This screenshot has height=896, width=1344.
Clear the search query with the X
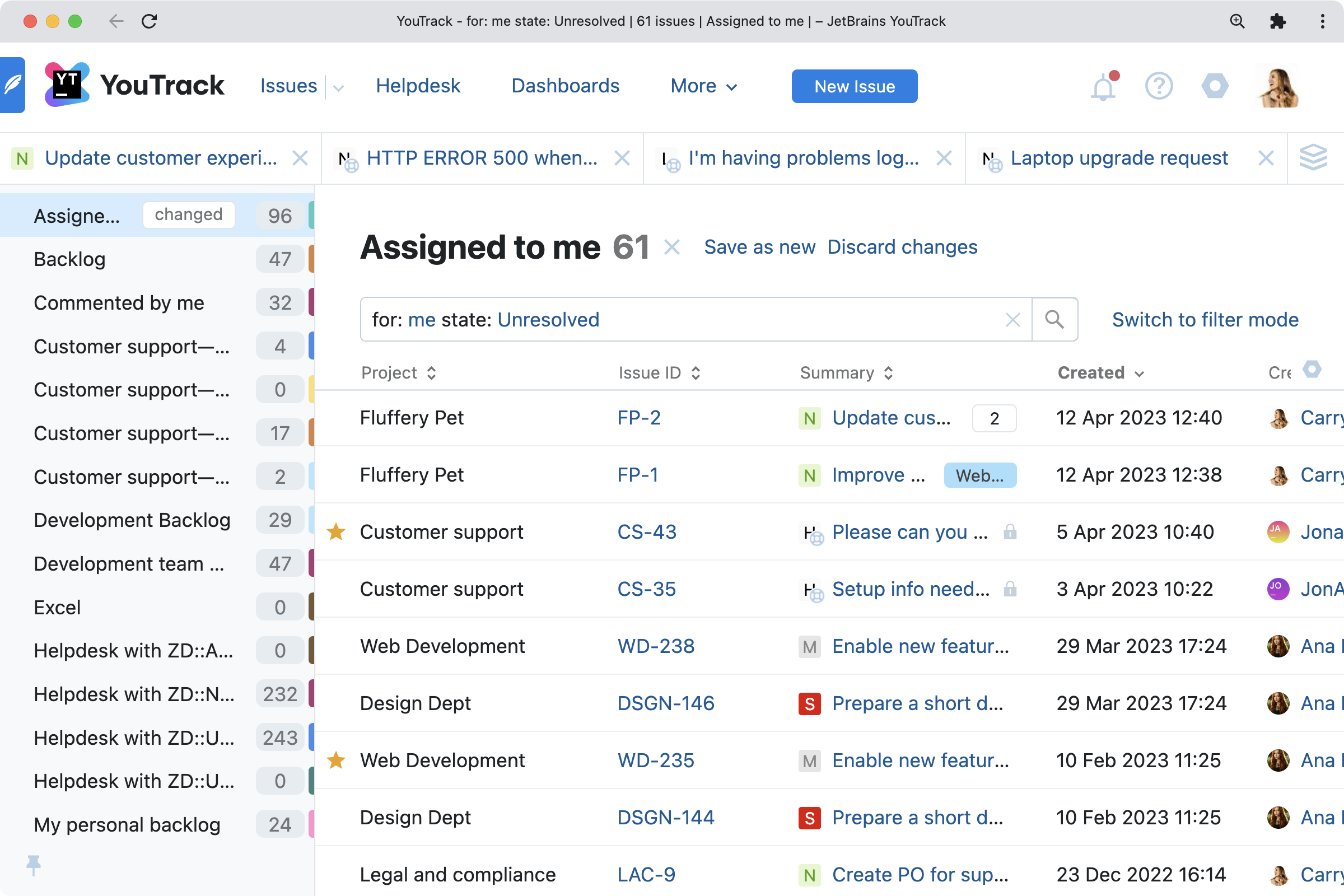[x=1012, y=319]
